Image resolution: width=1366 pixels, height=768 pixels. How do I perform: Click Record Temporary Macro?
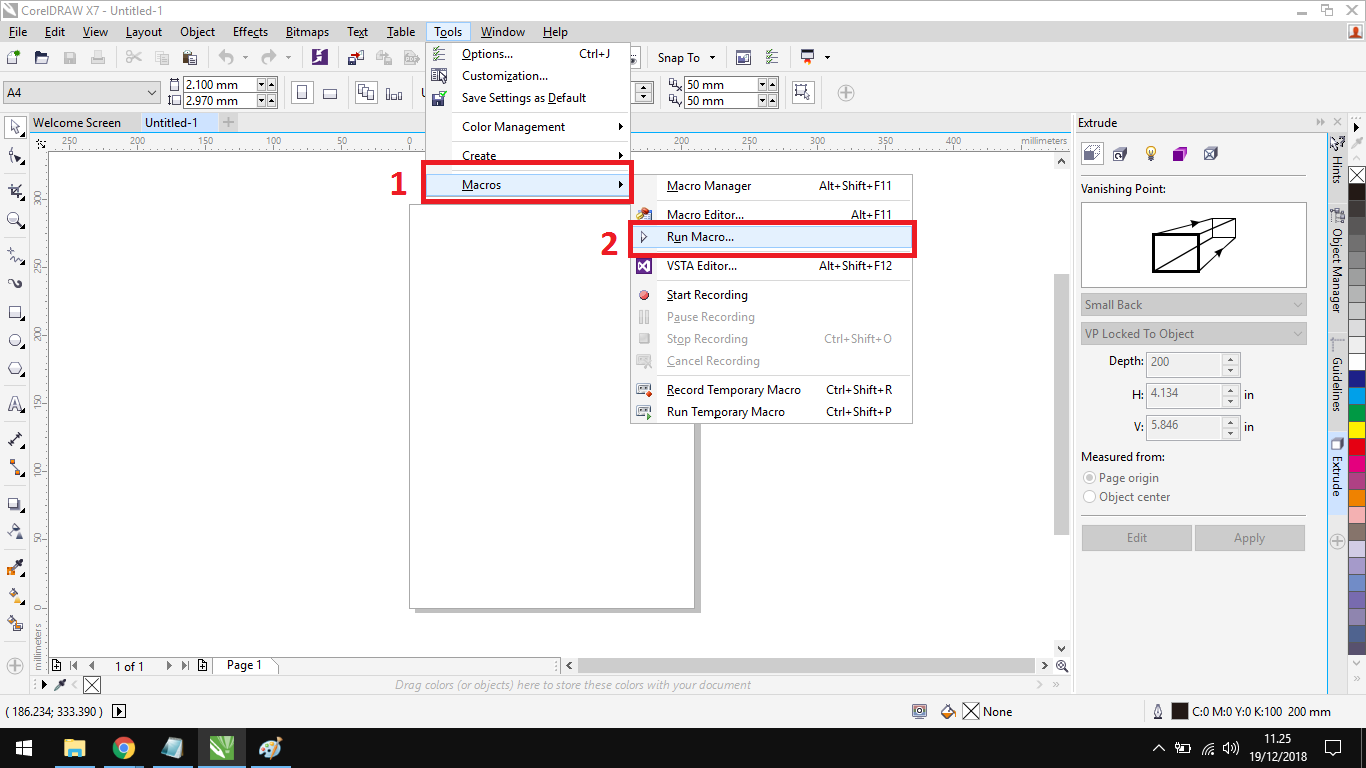pyautogui.click(x=771, y=390)
